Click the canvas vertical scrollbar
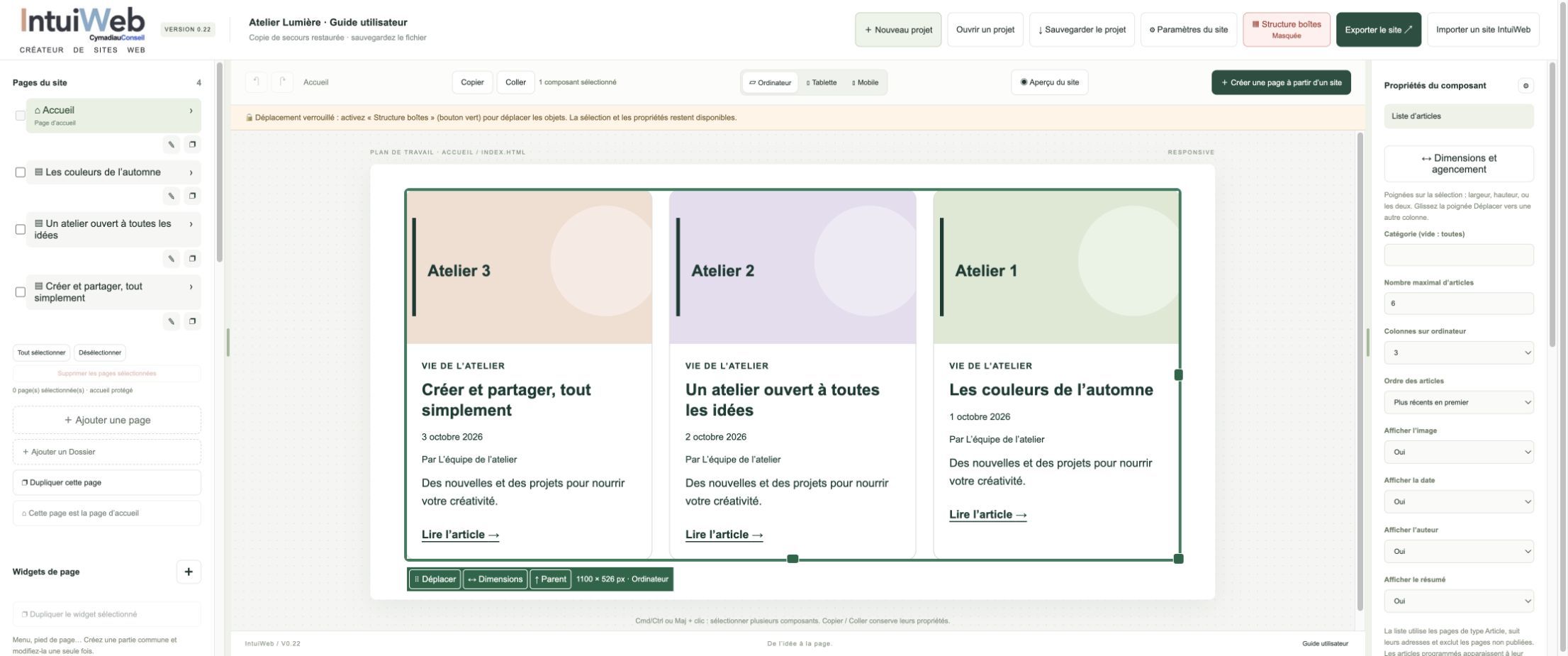Screen dimensions: 1568x656 coord(1360,371)
